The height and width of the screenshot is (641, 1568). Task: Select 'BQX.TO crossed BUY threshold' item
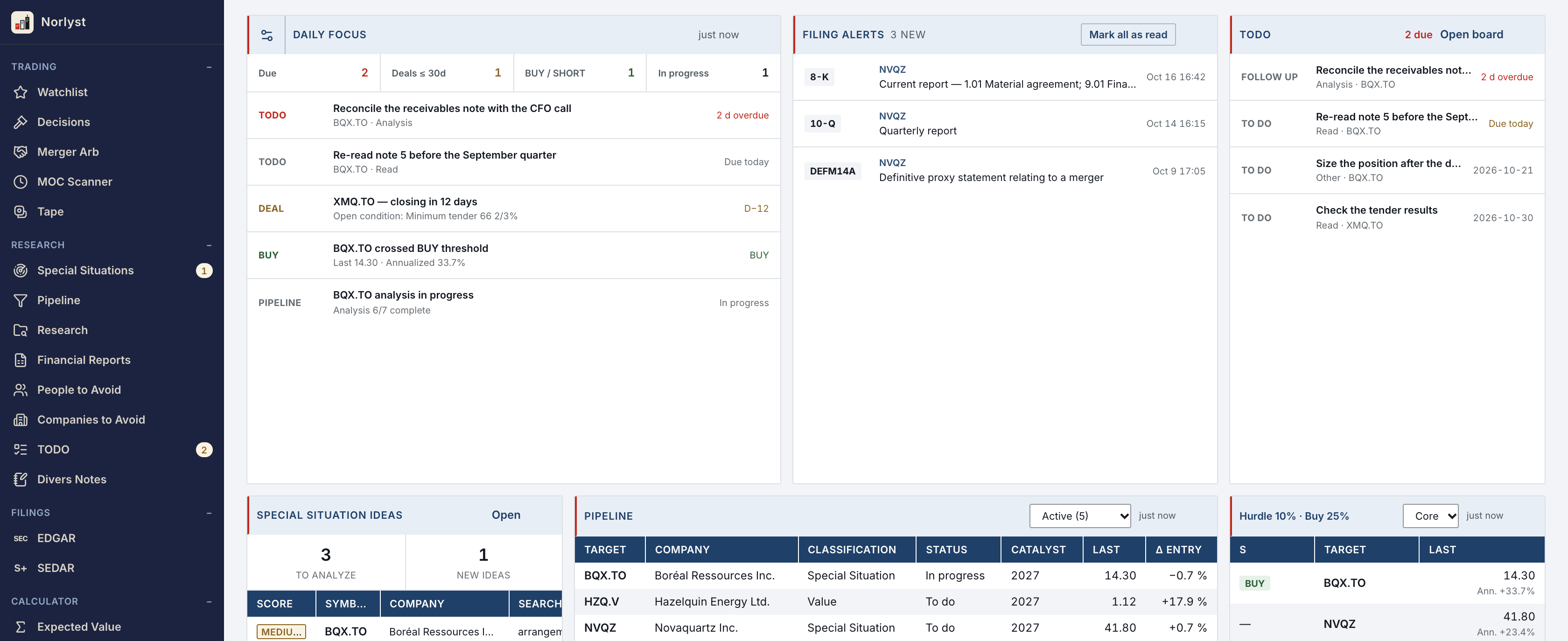[514, 256]
